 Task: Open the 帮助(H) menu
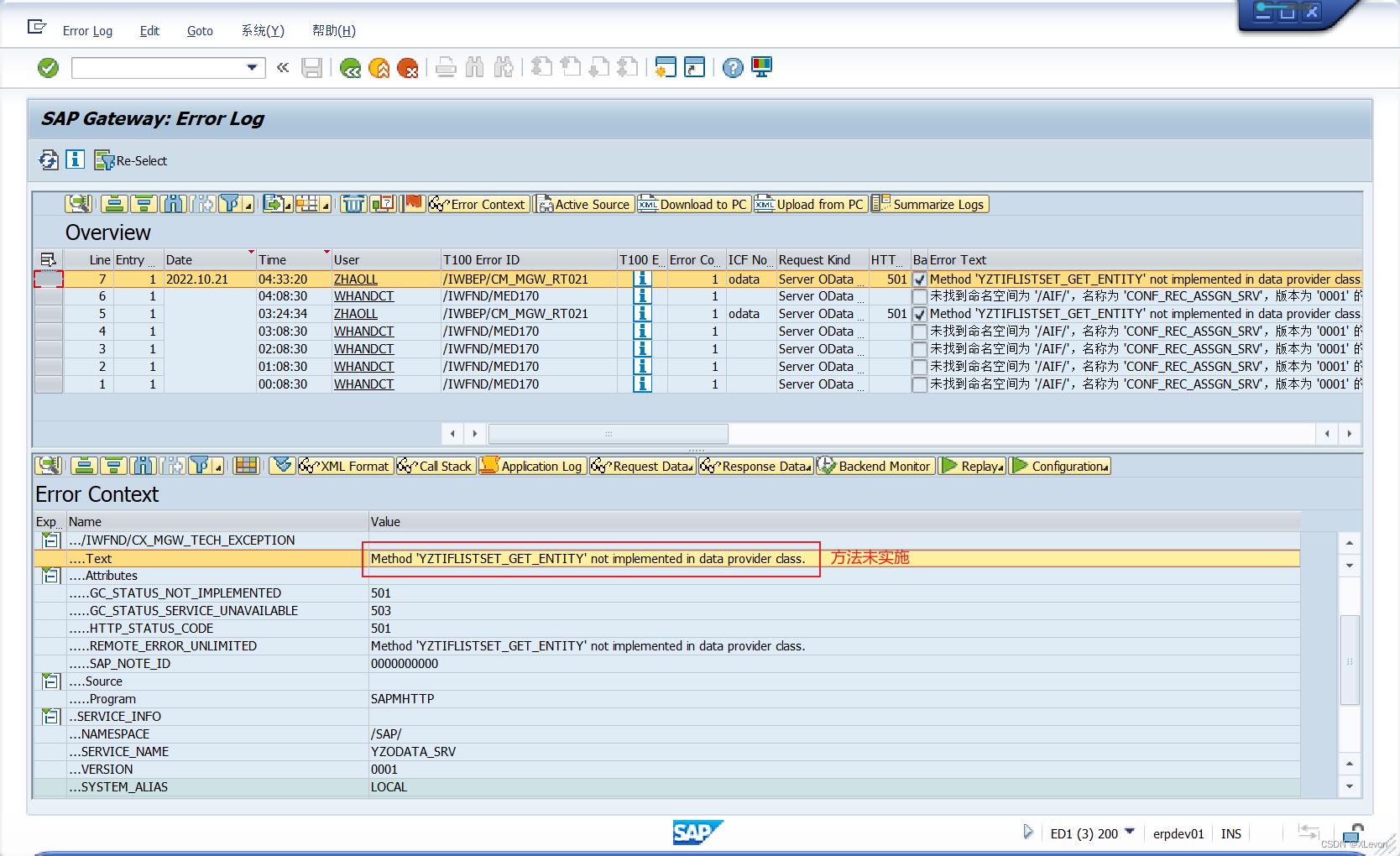[x=334, y=31]
